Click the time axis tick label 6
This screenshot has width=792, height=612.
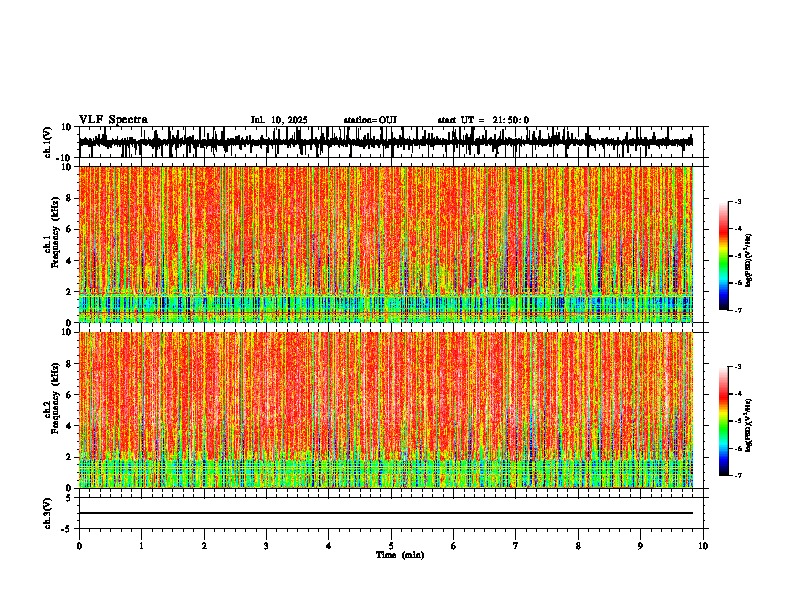click(453, 546)
